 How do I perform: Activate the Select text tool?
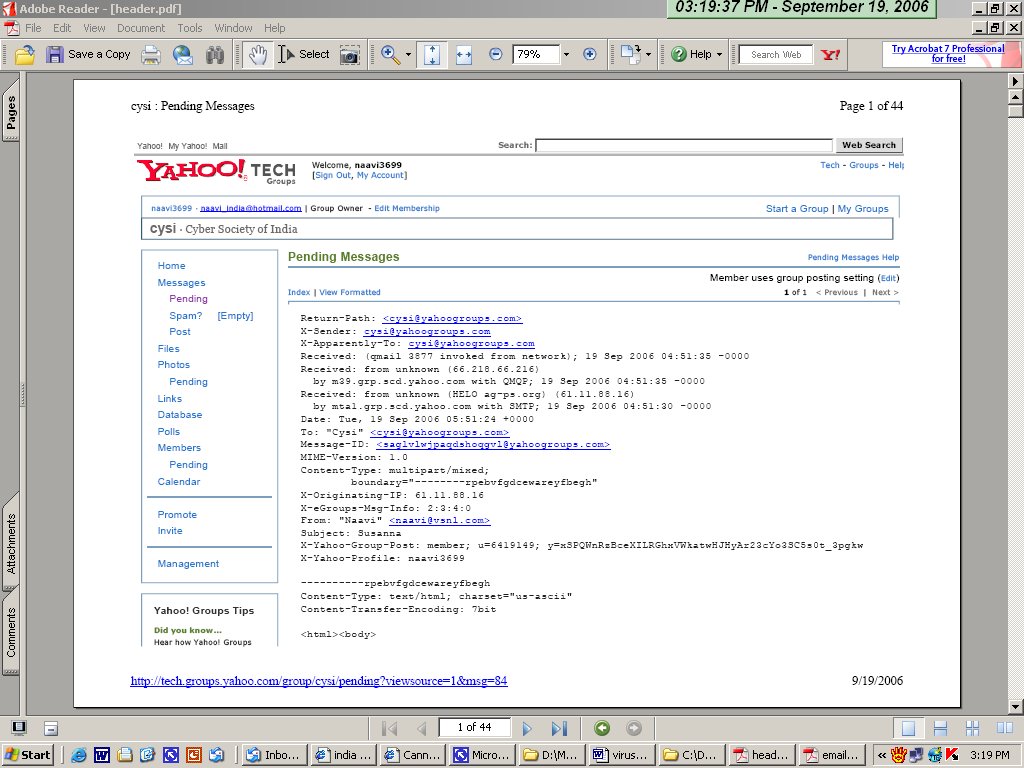point(304,55)
